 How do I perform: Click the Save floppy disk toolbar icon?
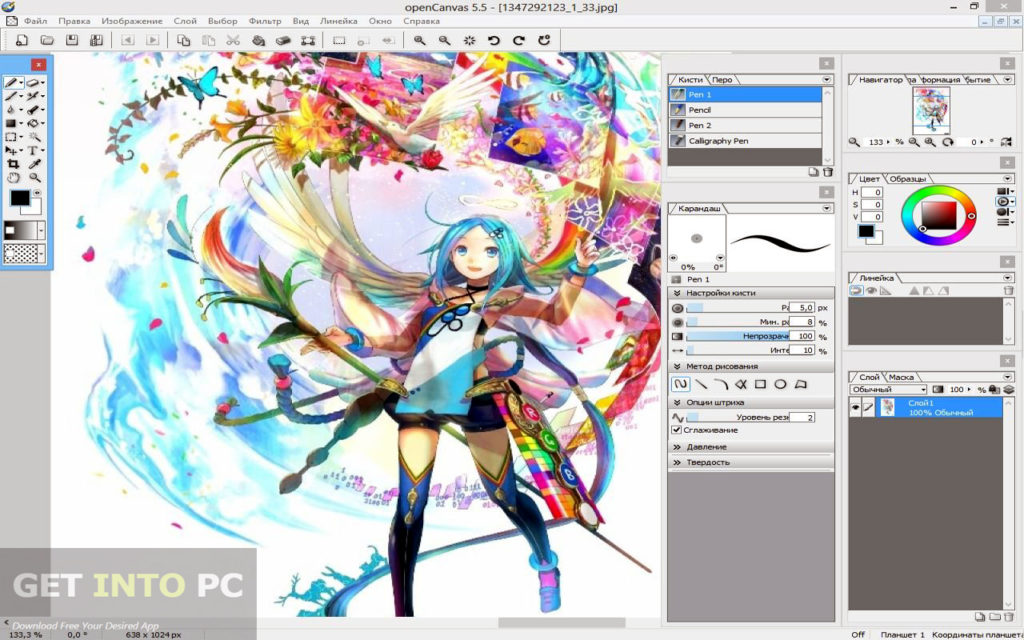point(72,40)
